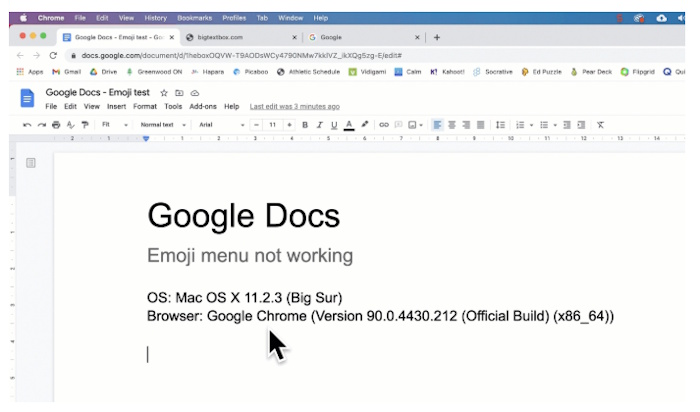Click the Move to folder icon
700x412 pixels.
[x=179, y=93]
